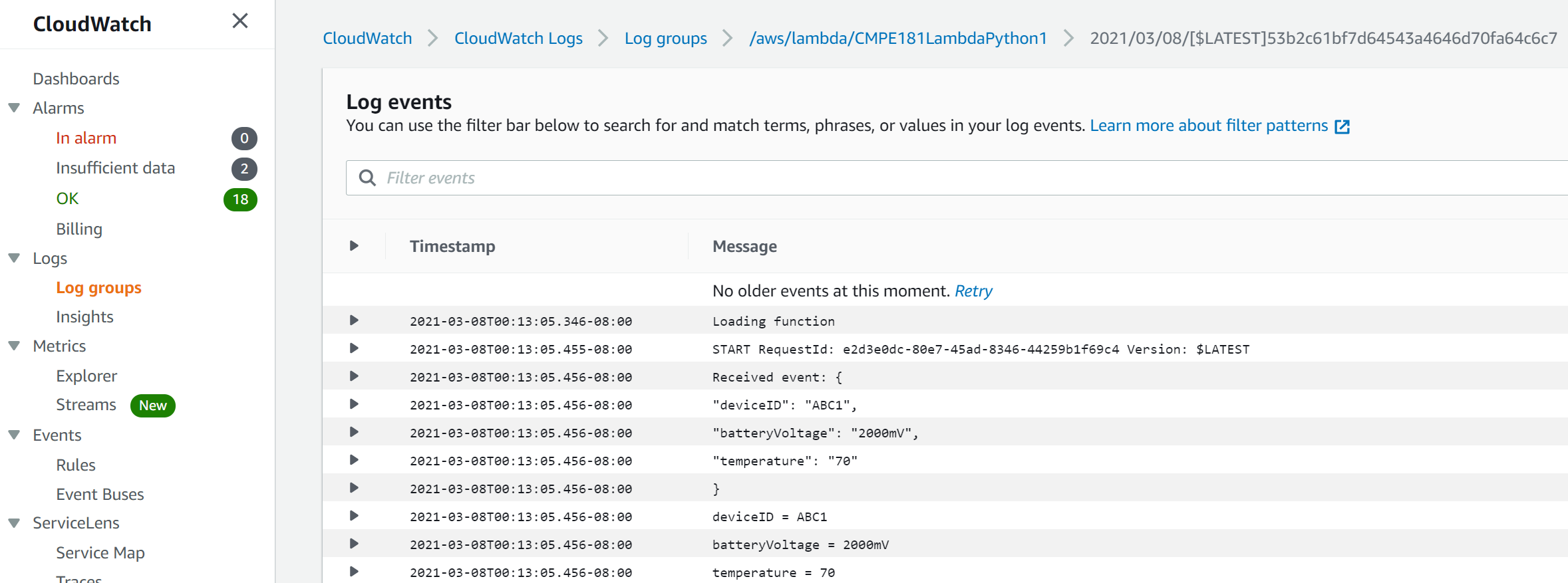Collapse the Logs section arrow

(14, 258)
